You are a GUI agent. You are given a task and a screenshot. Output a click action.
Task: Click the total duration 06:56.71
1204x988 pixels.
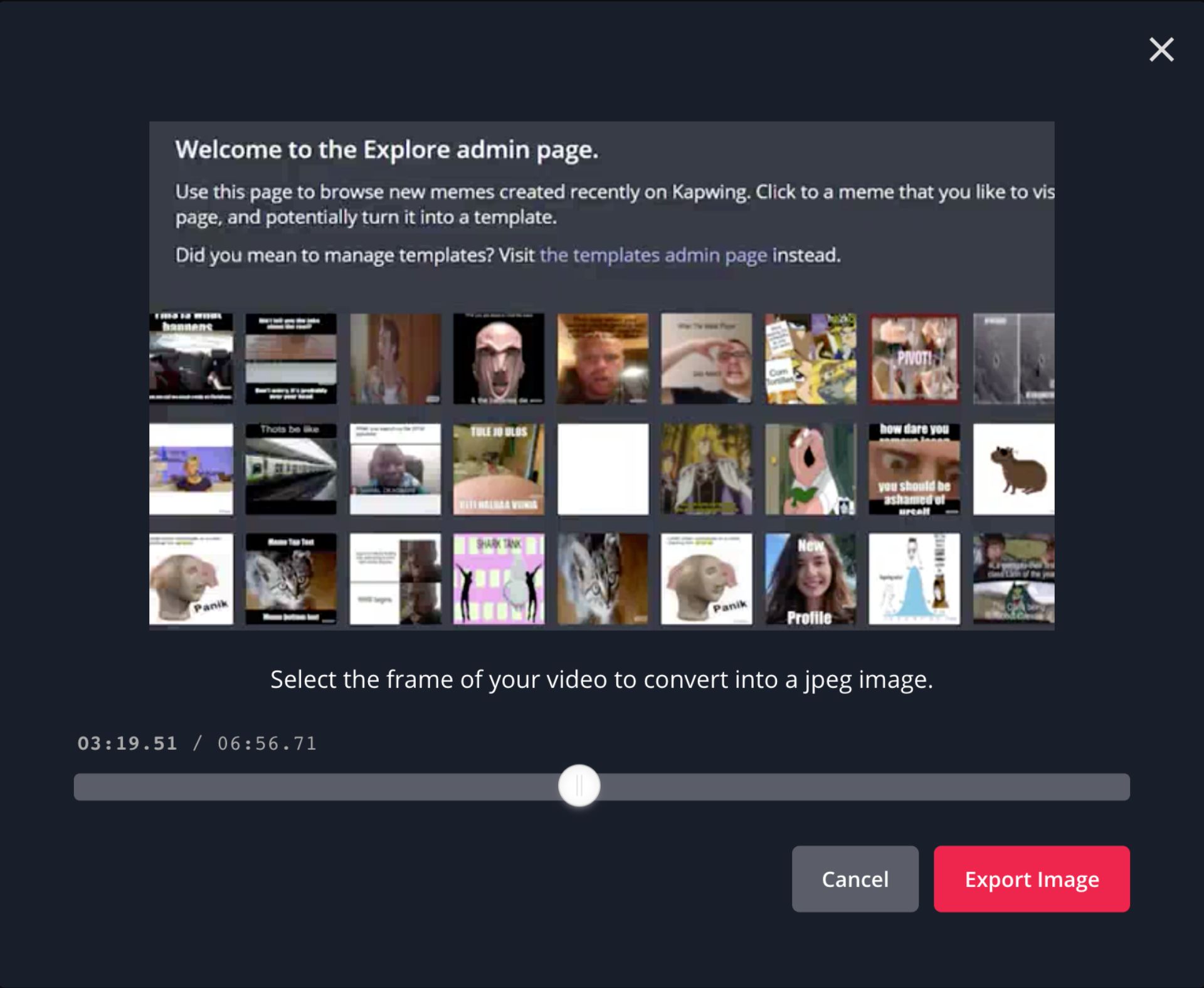(267, 744)
